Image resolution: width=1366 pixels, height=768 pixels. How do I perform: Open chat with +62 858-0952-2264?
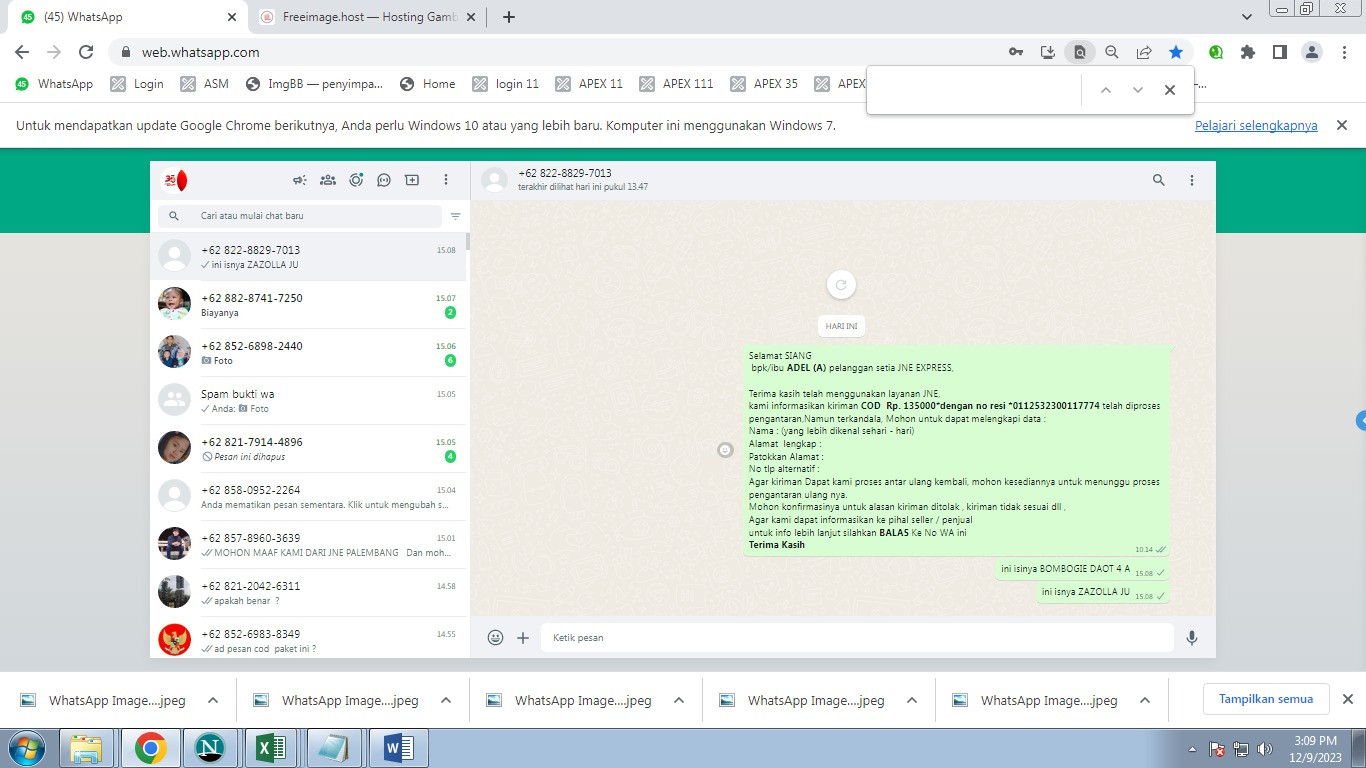[x=308, y=497]
